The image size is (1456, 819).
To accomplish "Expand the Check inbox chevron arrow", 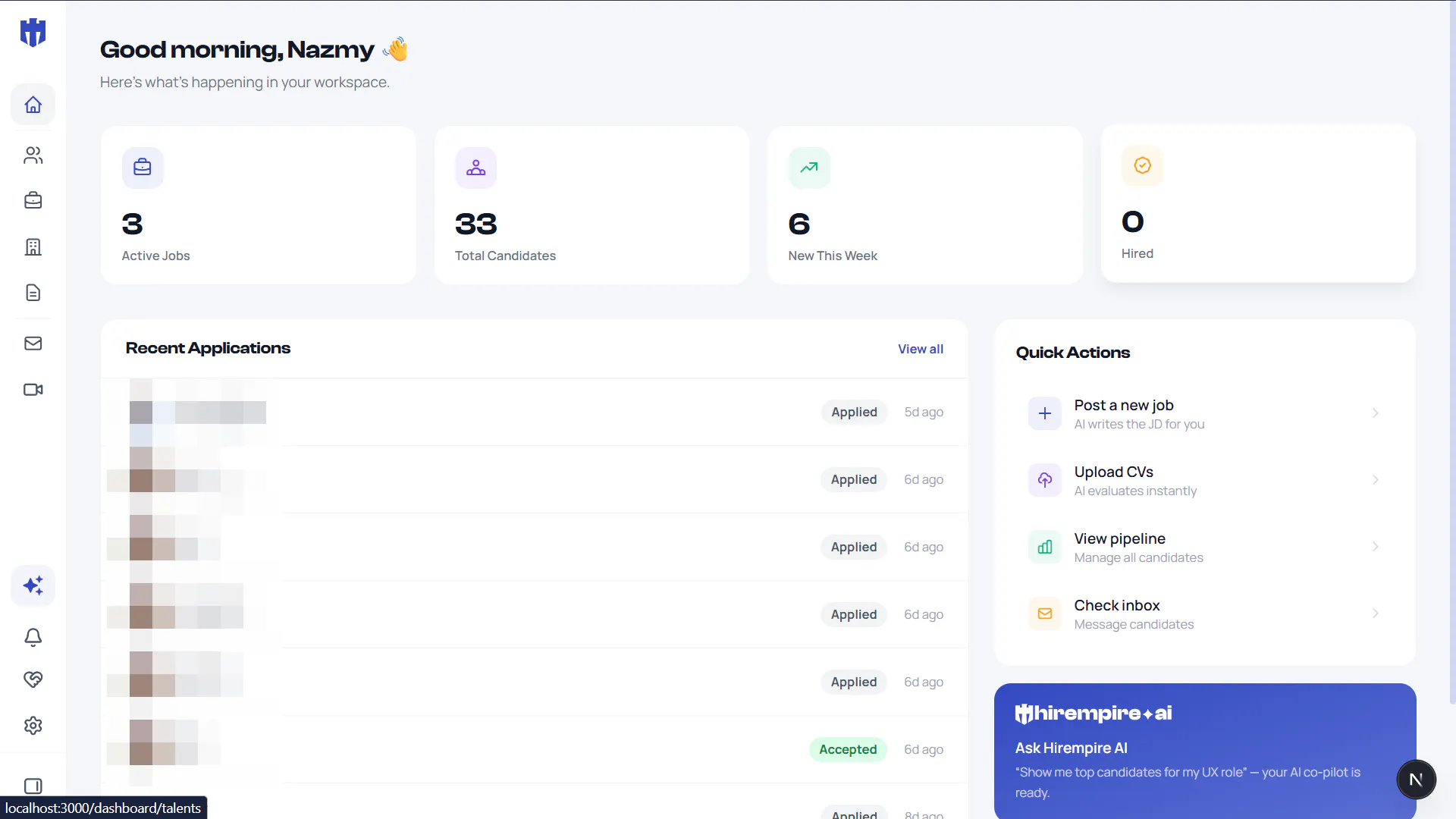I will [x=1375, y=613].
